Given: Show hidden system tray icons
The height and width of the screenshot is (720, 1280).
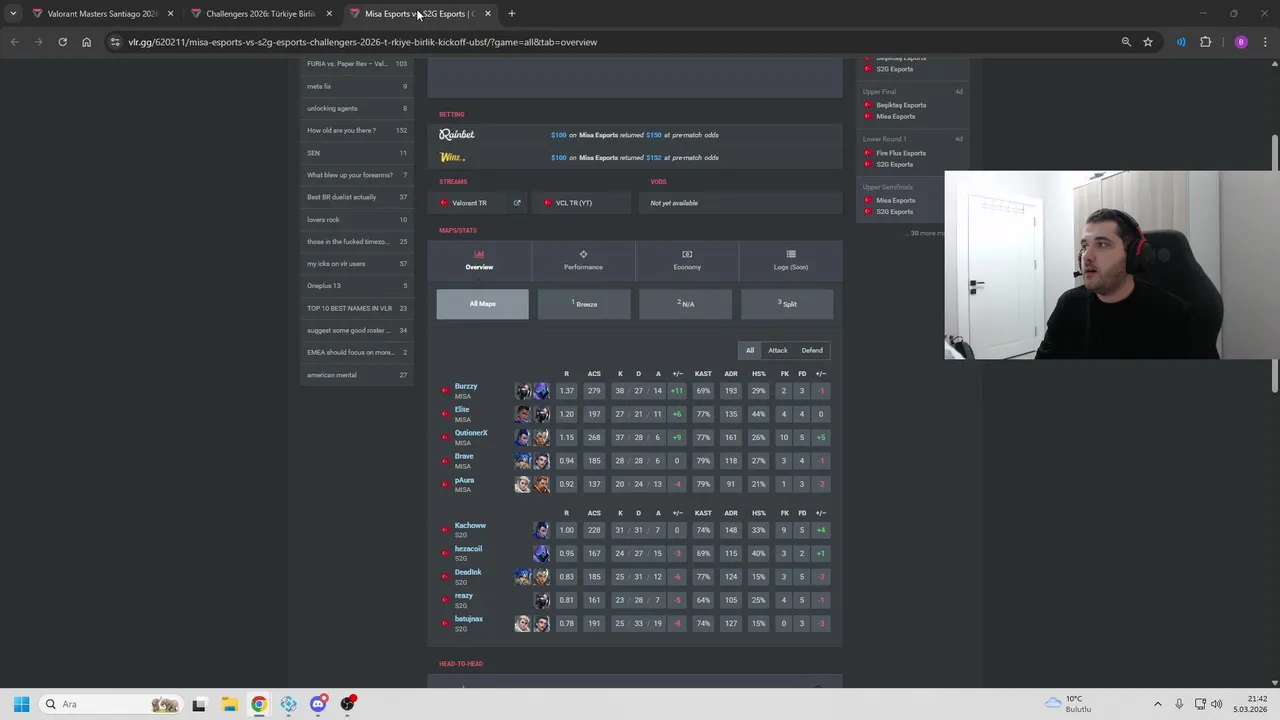Looking at the screenshot, I should [x=1158, y=704].
